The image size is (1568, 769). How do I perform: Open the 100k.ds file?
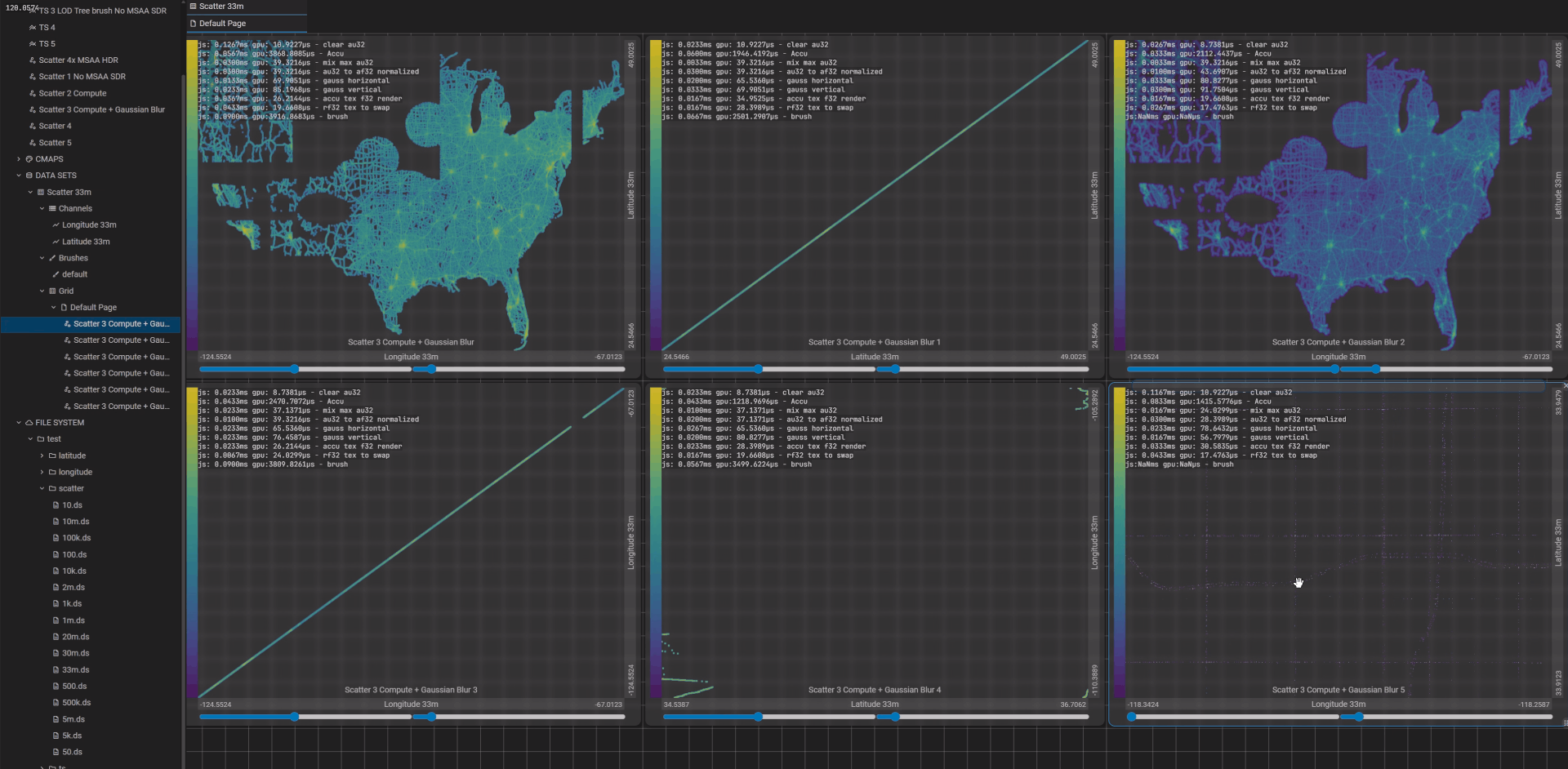tap(76, 538)
